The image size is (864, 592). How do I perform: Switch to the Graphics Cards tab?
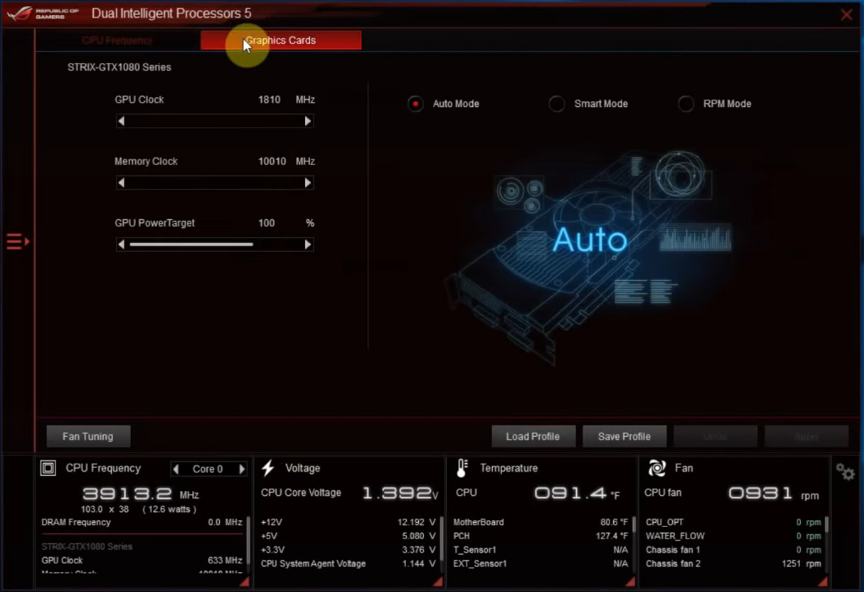(x=281, y=40)
